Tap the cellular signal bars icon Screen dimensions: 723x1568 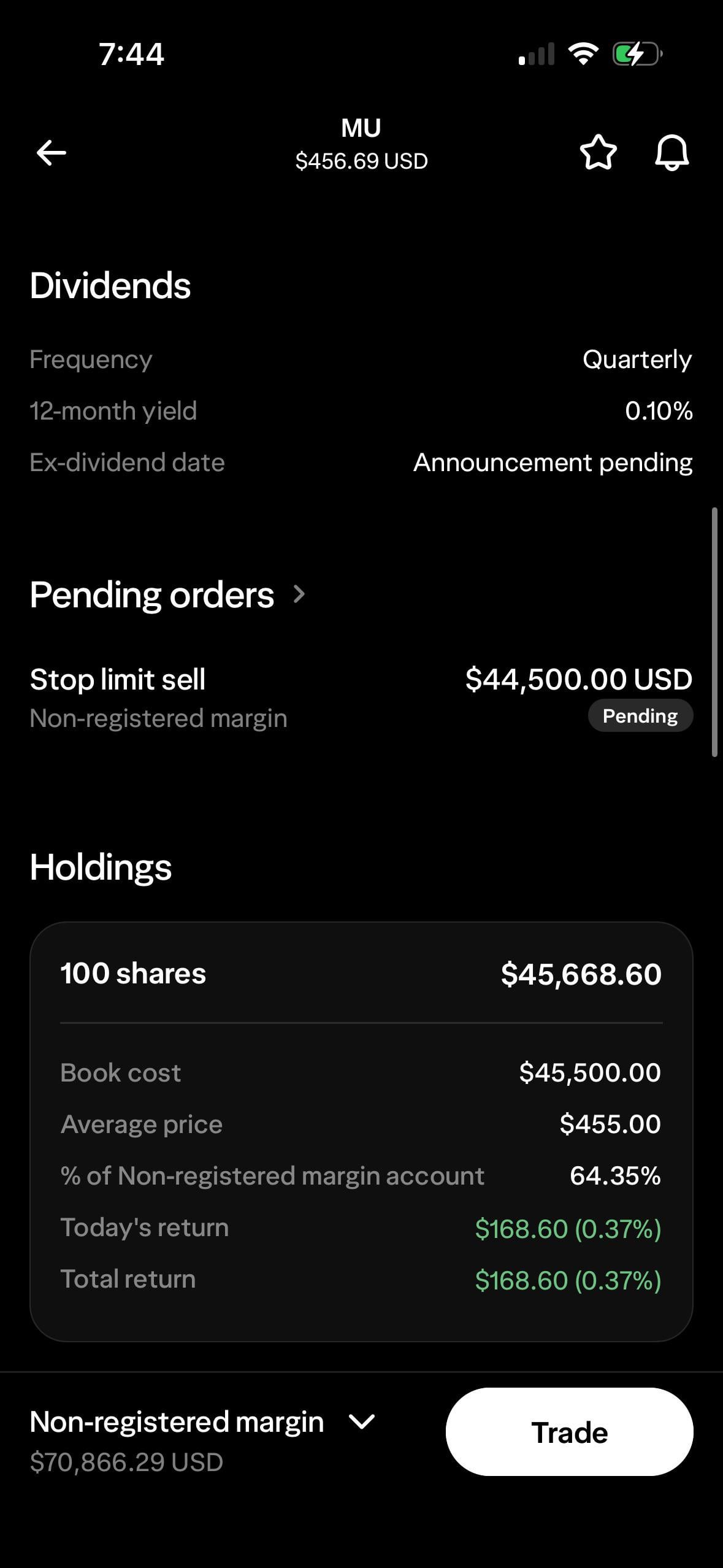(537, 54)
